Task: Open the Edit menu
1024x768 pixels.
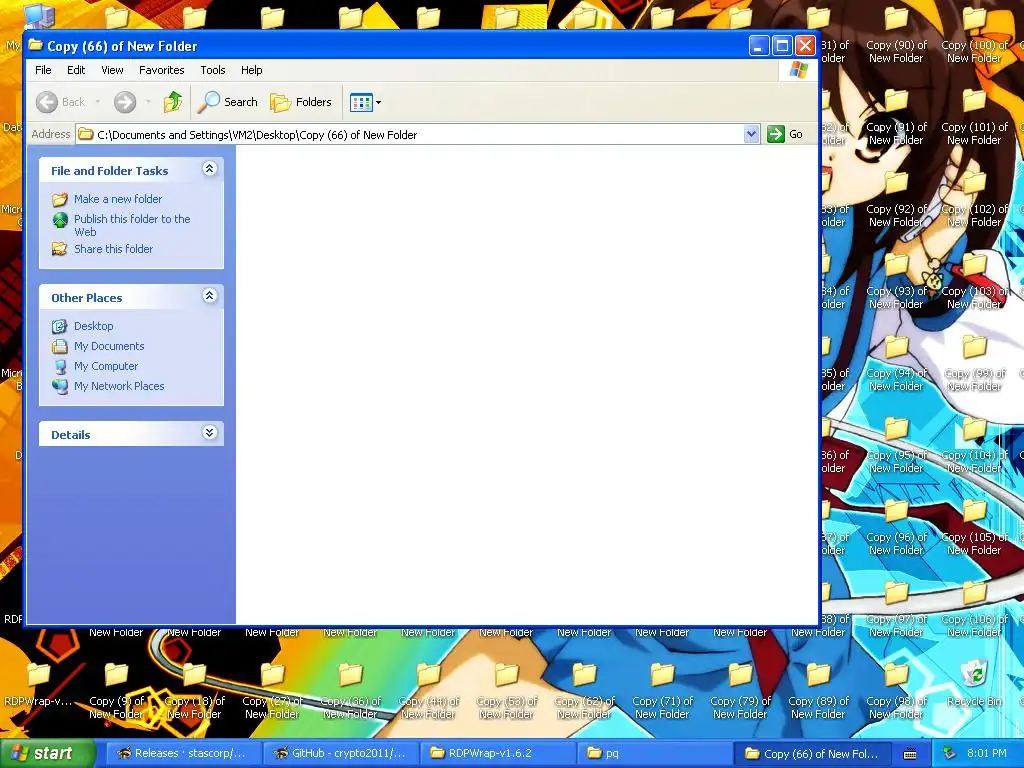Action: [76, 70]
